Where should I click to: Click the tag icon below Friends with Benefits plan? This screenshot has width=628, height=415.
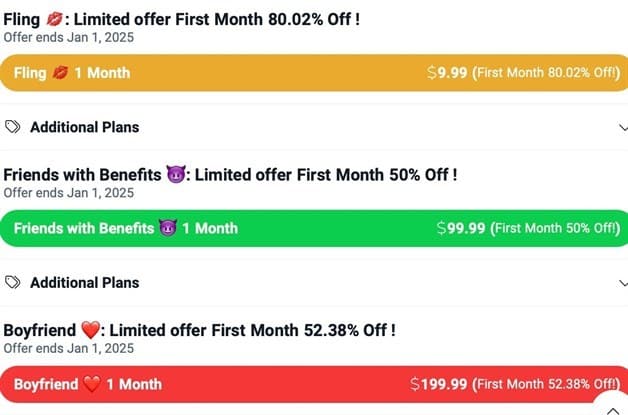[x=13, y=282]
